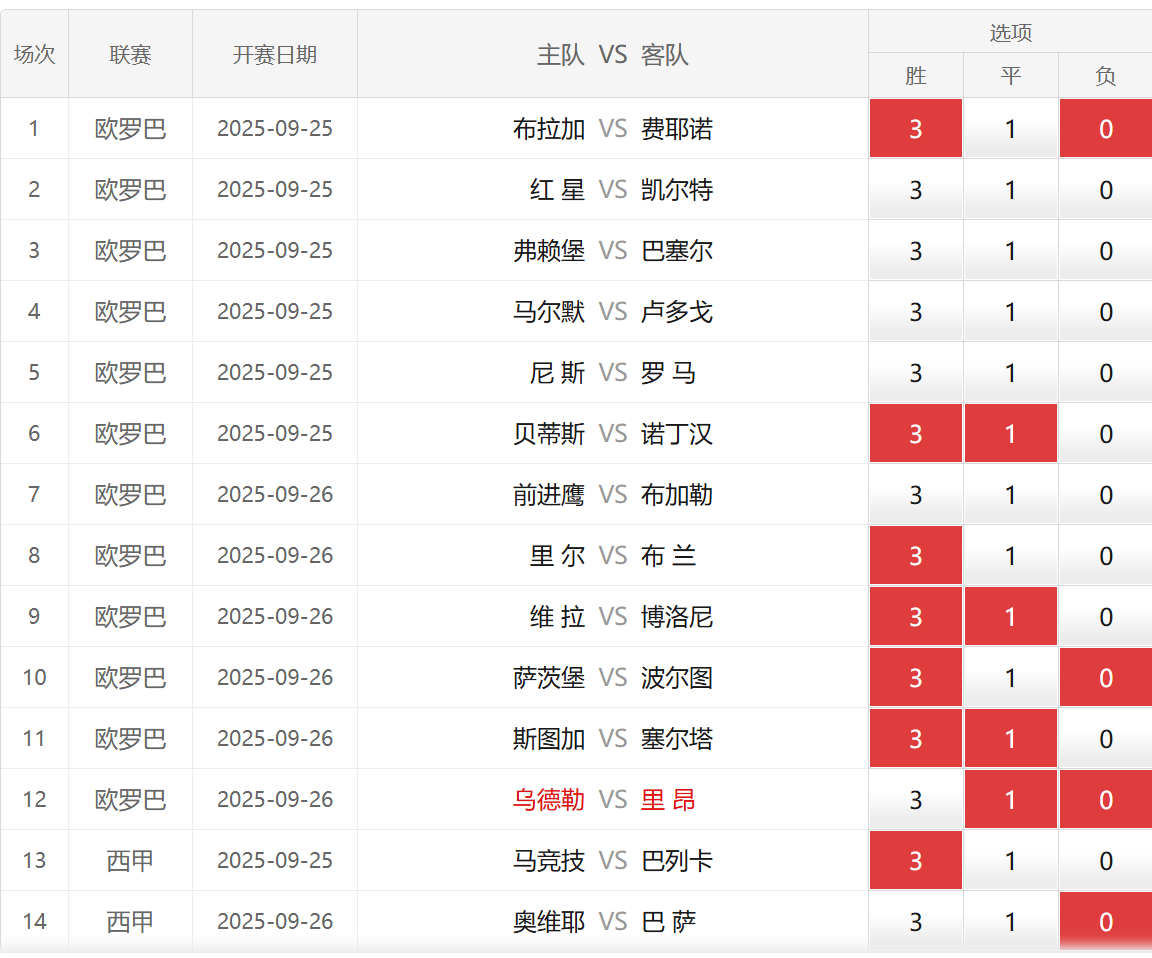The height and width of the screenshot is (958, 1152).
Task: Click the red 里昂 away team name
Action: [x=668, y=800]
